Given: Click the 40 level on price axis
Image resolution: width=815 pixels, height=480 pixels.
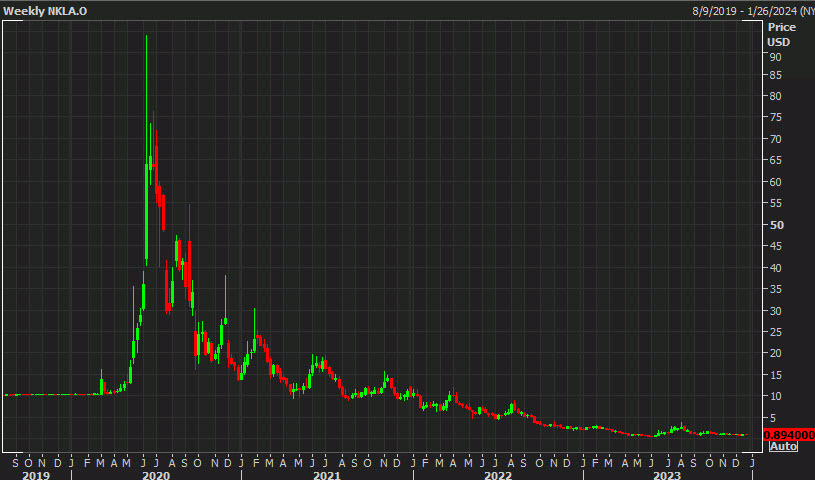Looking at the screenshot, I should coord(775,268).
